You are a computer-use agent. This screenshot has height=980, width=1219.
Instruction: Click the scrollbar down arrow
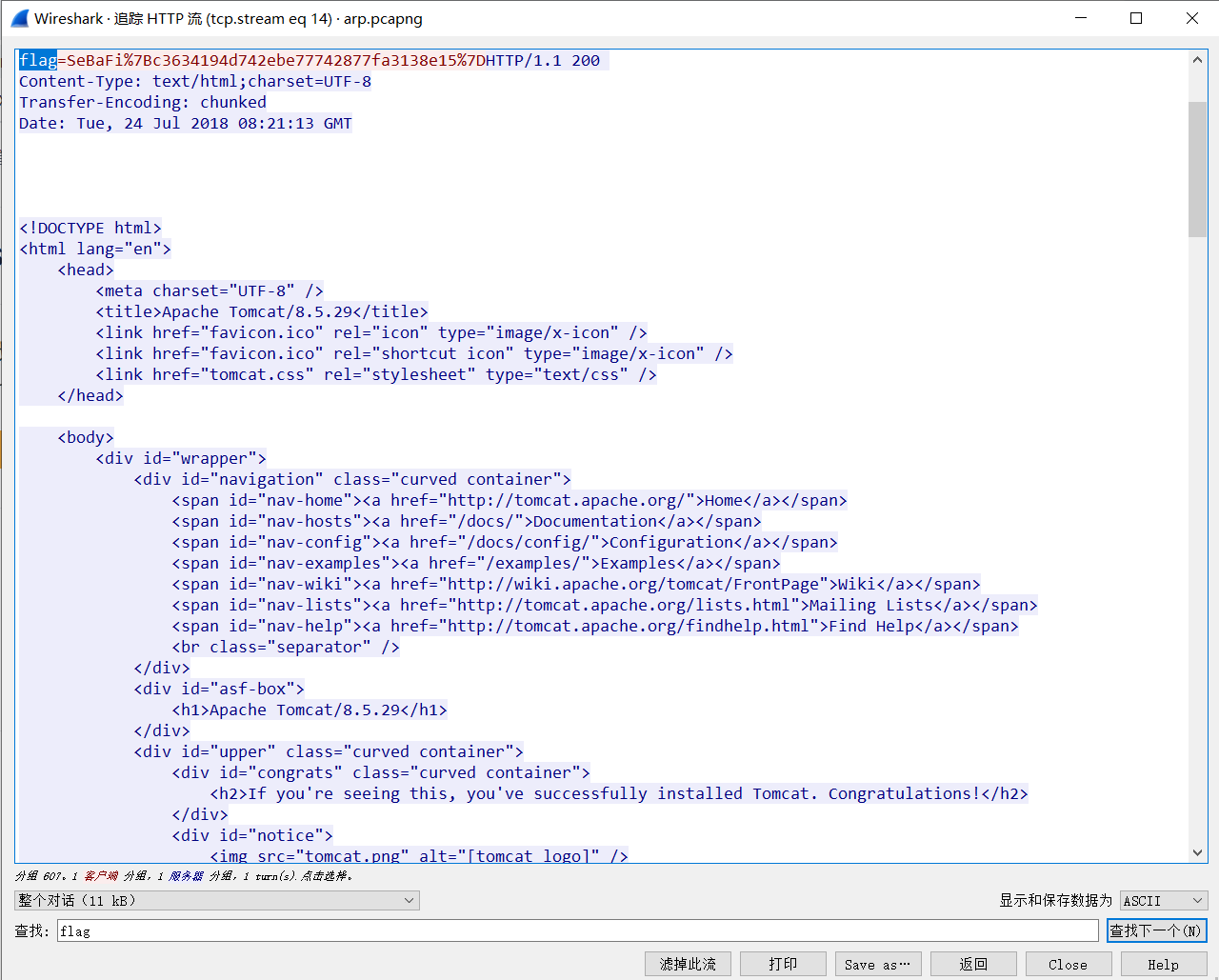1198,854
